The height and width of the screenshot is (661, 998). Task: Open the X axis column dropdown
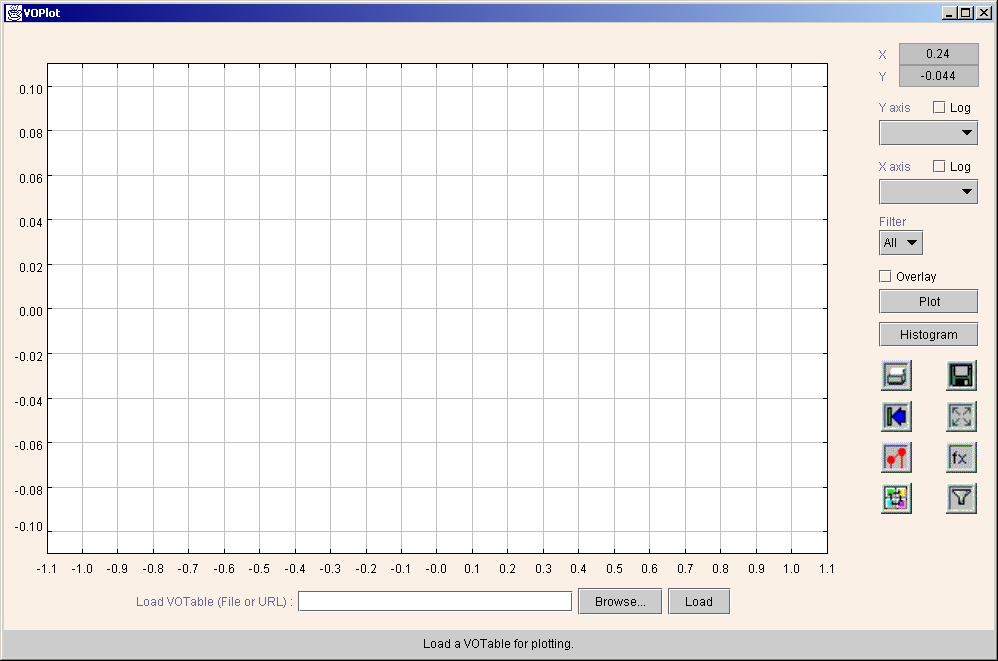[928, 191]
